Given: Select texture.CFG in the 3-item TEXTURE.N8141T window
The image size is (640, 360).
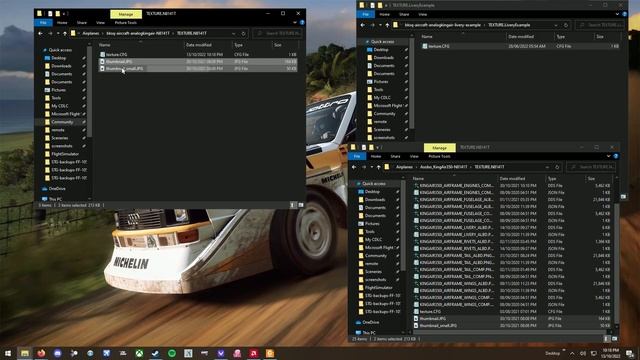Looking at the screenshot, I should click(x=198, y=54).
